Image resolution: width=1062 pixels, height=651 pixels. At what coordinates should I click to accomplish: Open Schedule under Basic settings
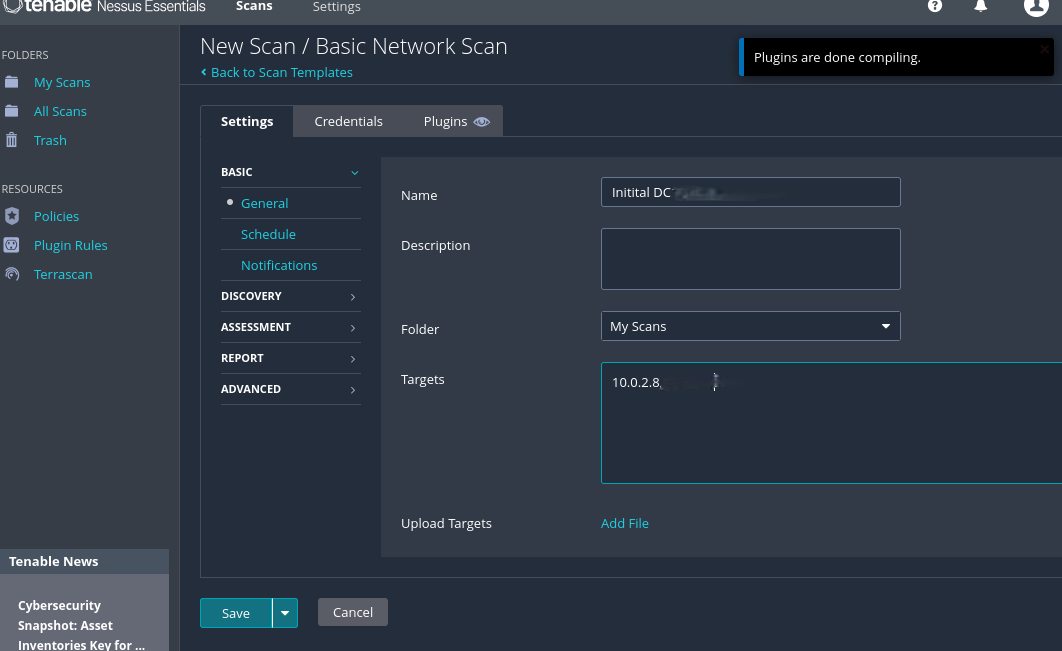(x=268, y=234)
